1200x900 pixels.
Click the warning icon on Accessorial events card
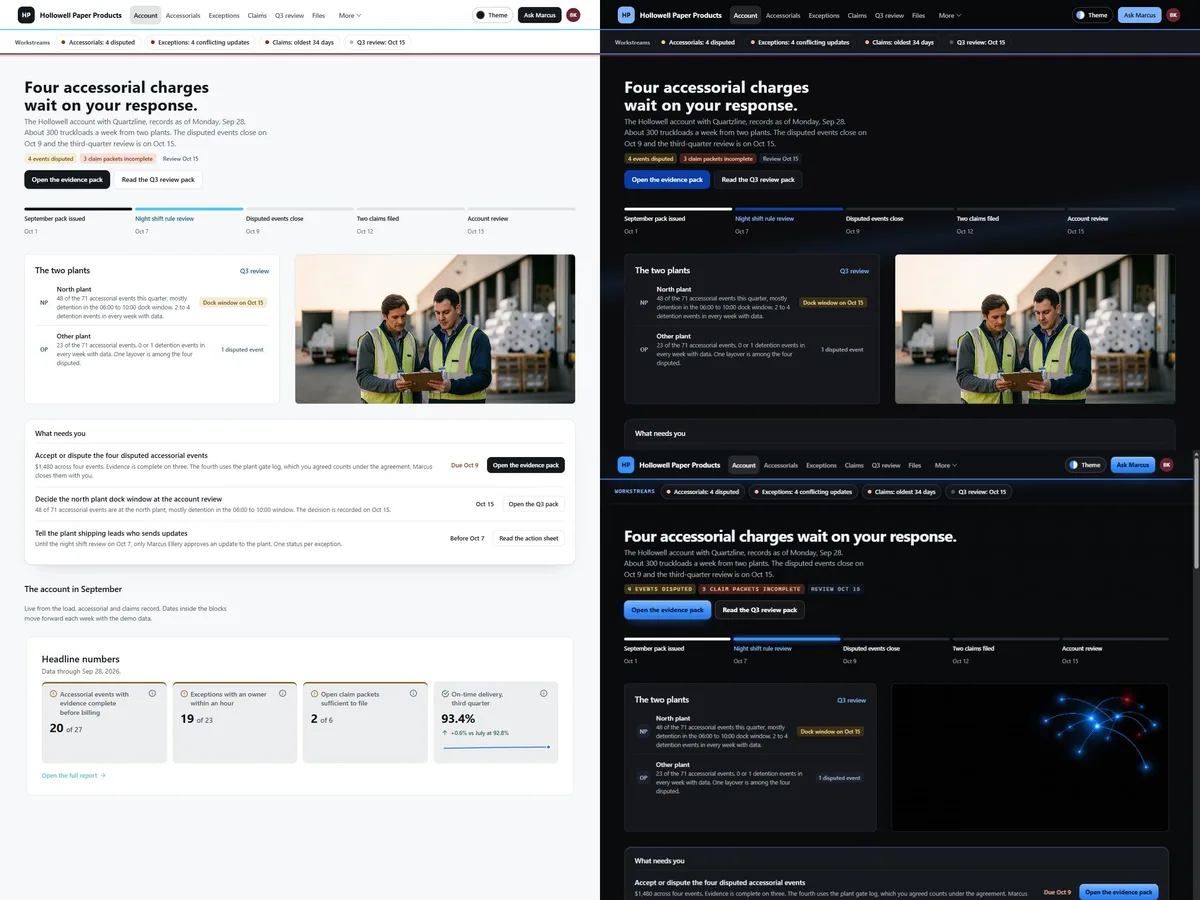54,693
